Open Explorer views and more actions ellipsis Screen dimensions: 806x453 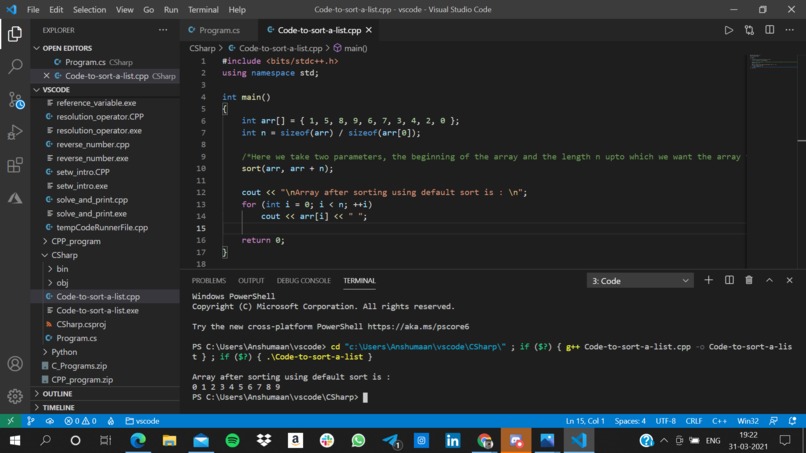[x=163, y=30]
